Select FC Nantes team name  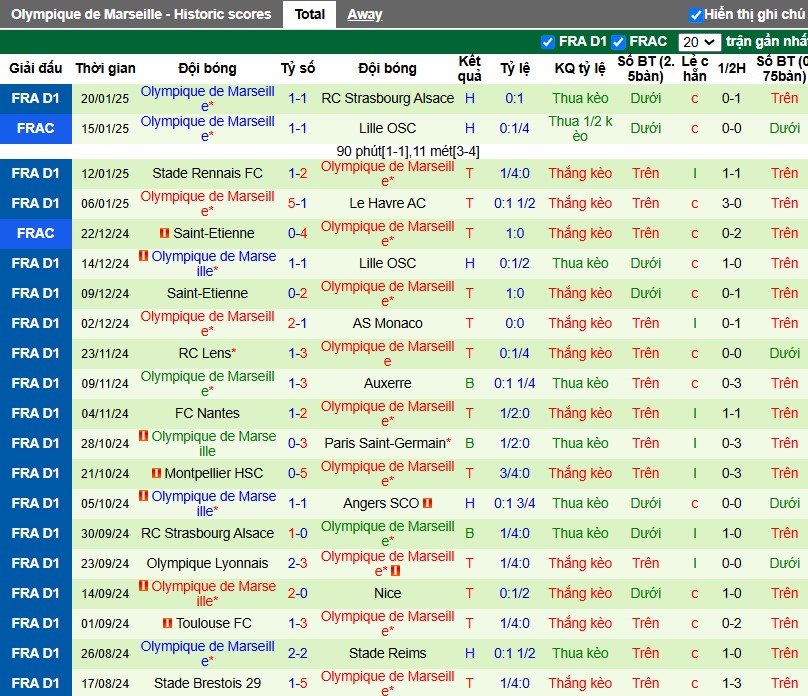pos(207,413)
